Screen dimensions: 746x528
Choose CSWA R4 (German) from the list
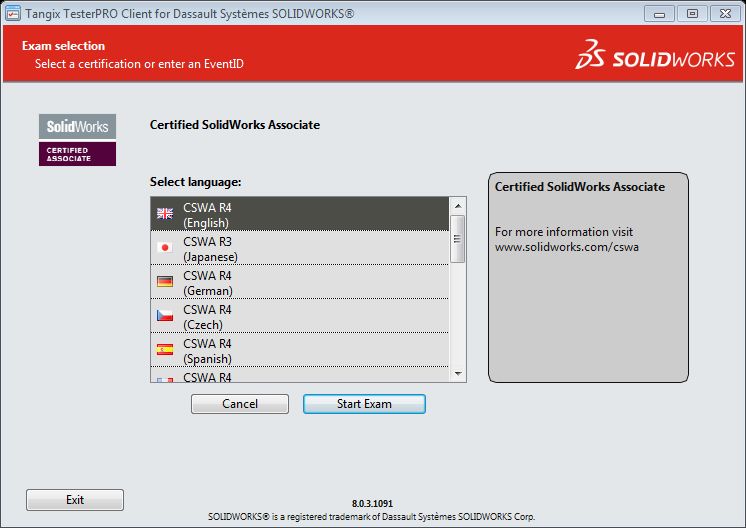(x=300, y=282)
